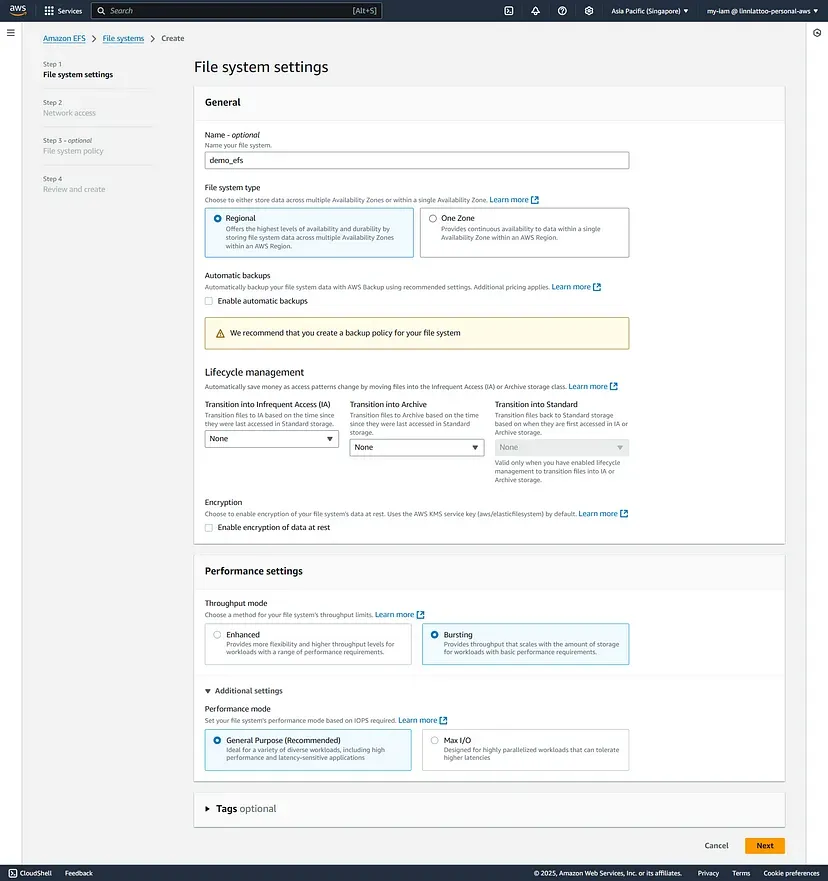
Task: Open Amazon EFS breadcrumb link
Action: tap(64, 38)
